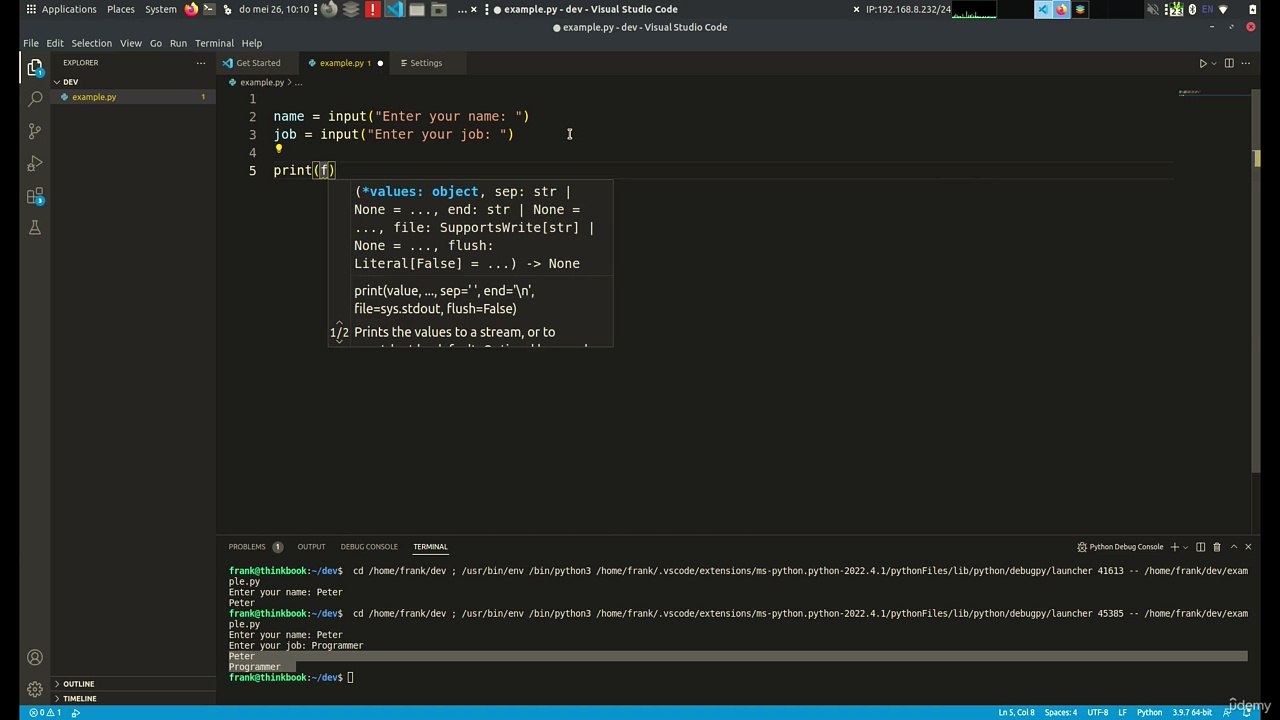Select the Terminal panel tab
This screenshot has width=1280, height=720.
430,547
